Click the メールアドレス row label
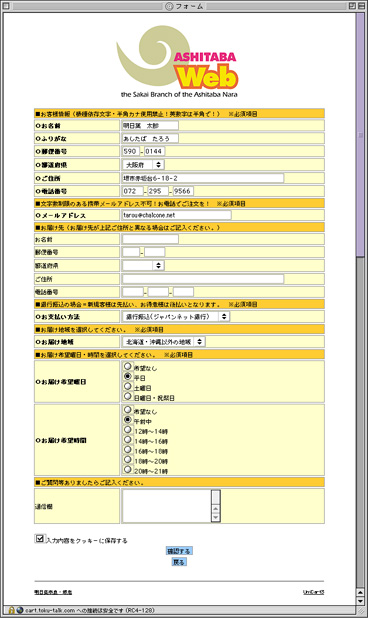 tap(60, 216)
